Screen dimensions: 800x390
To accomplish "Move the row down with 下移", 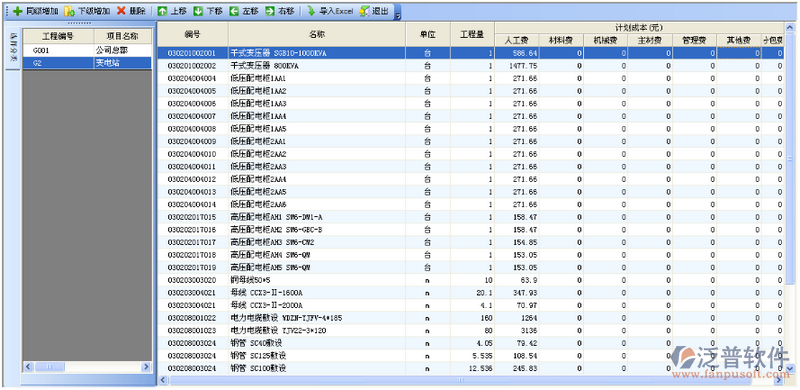I will 208,11.
